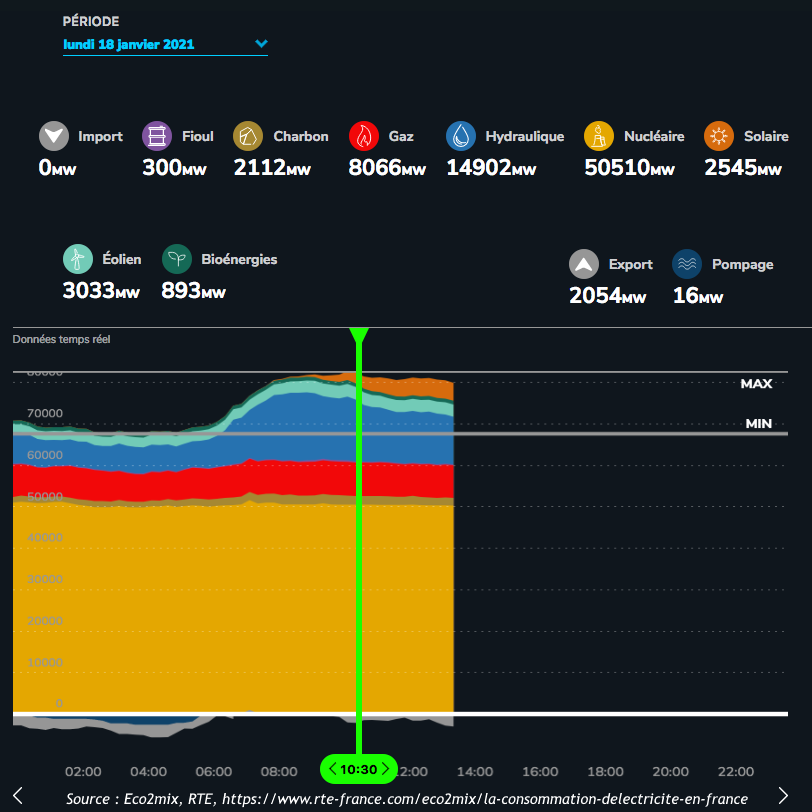
Task: Select the Fioul barrel icon
Action: (x=158, y=136)
